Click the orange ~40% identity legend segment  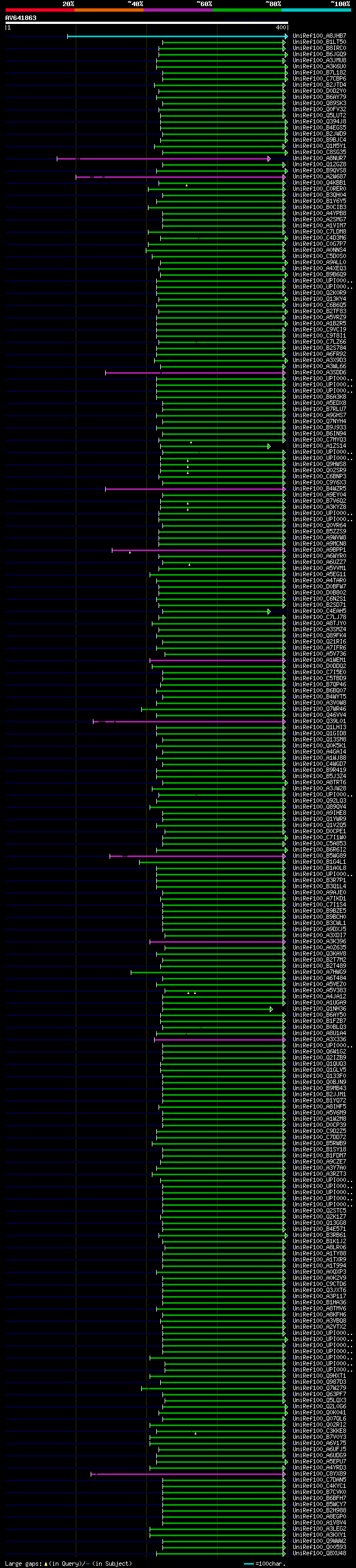(x=109, y=10)
